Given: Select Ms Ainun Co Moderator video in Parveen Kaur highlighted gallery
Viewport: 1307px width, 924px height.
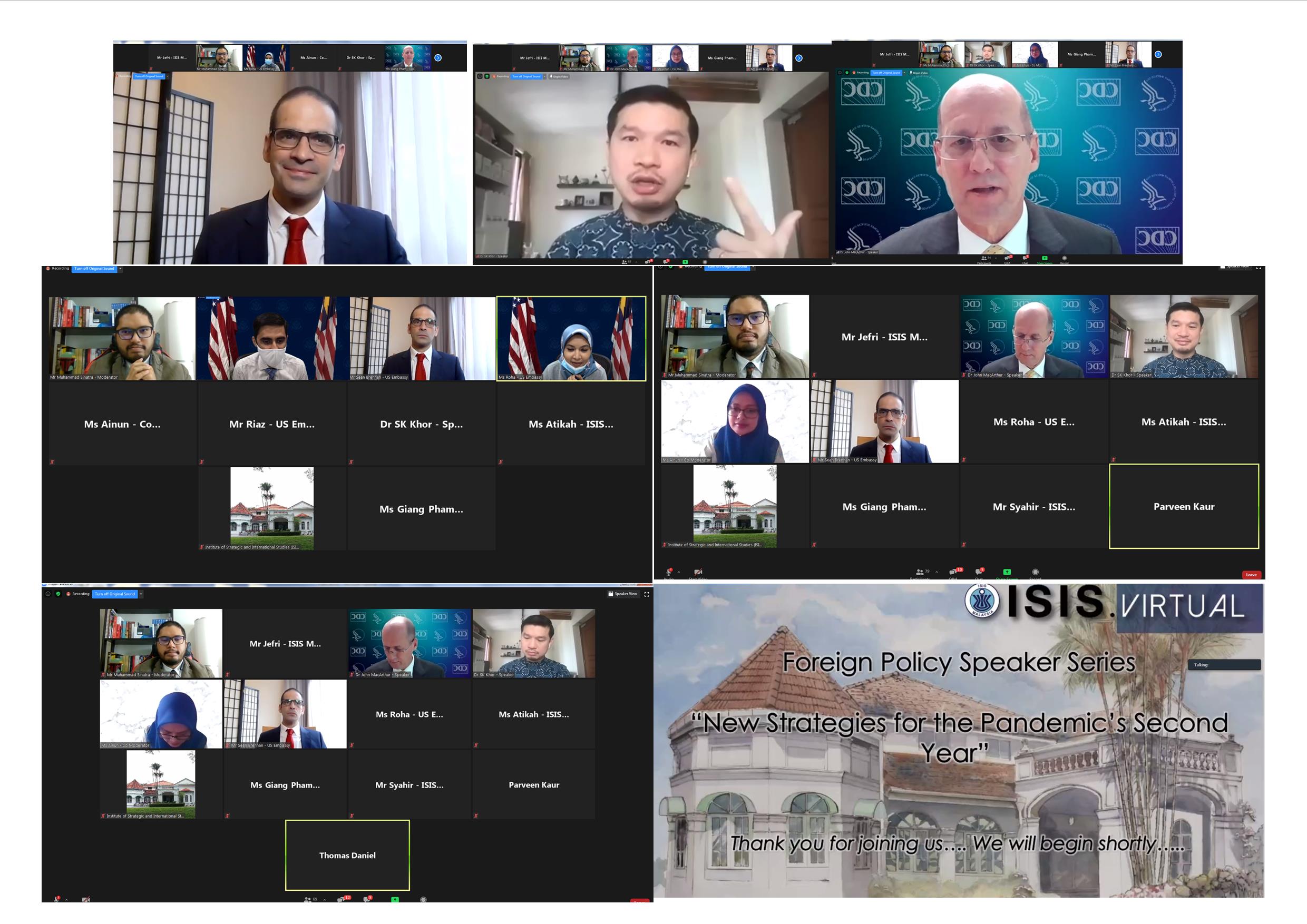Looking at the screenshot, I should click(735, 421).
